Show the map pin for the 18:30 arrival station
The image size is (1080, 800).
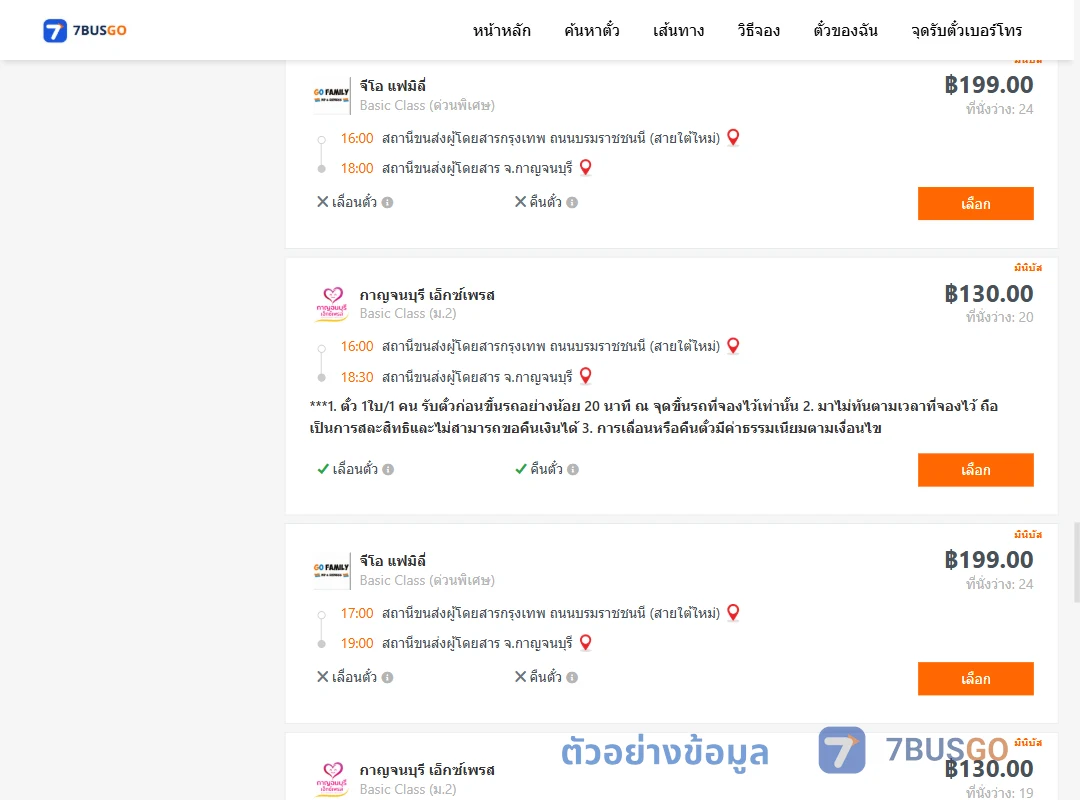585,376
